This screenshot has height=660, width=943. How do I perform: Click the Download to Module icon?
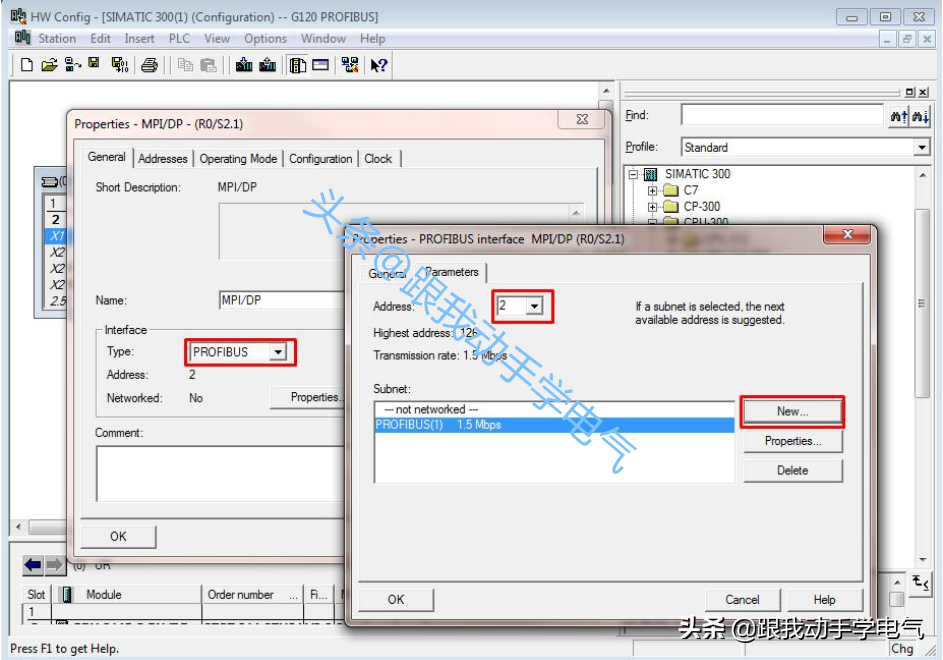[243, 65]
